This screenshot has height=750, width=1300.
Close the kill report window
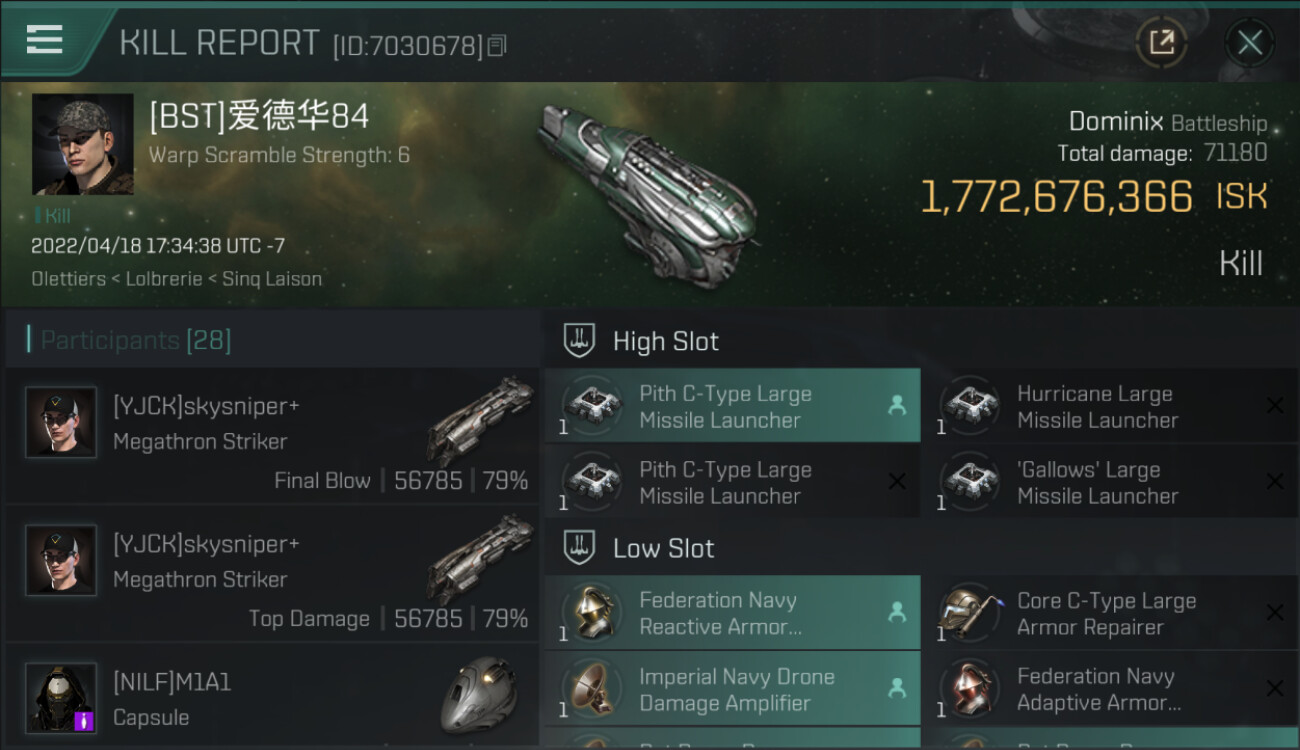click(1250, 42)
